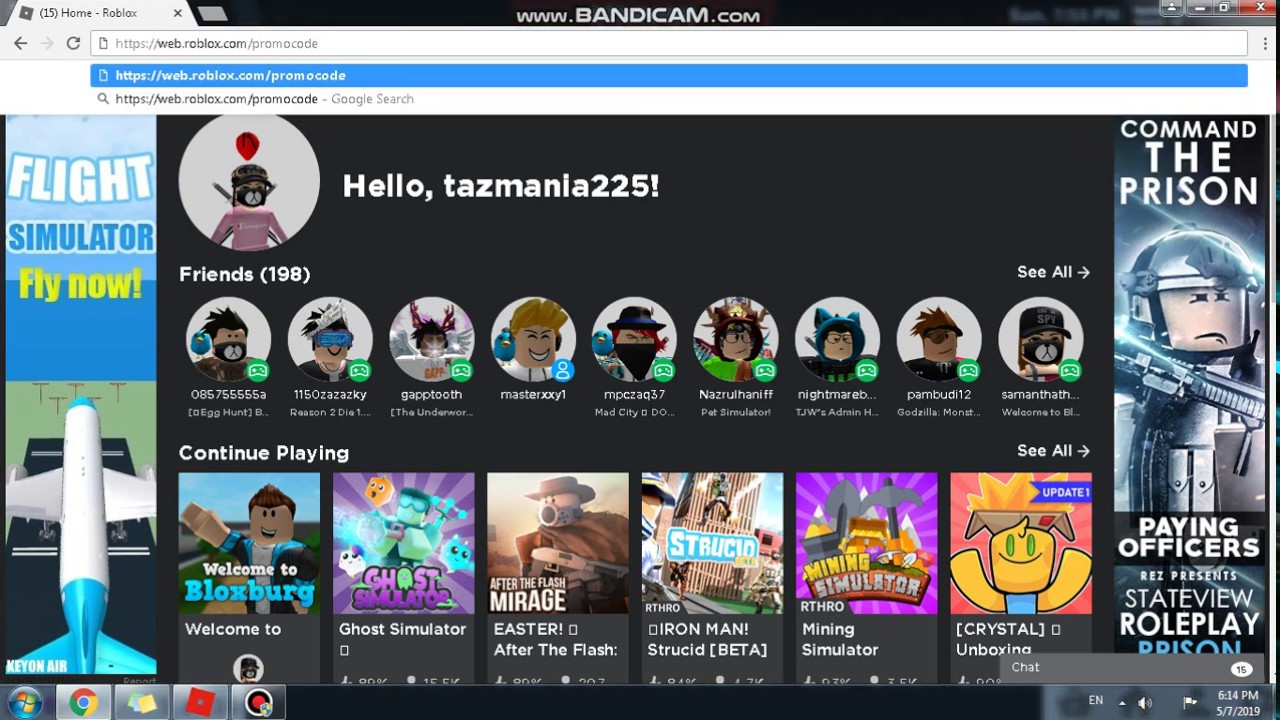Open Unboxing Simulator game thumbnail
This screenshot has height=720, width=1280.
[x=1021, y=543]
